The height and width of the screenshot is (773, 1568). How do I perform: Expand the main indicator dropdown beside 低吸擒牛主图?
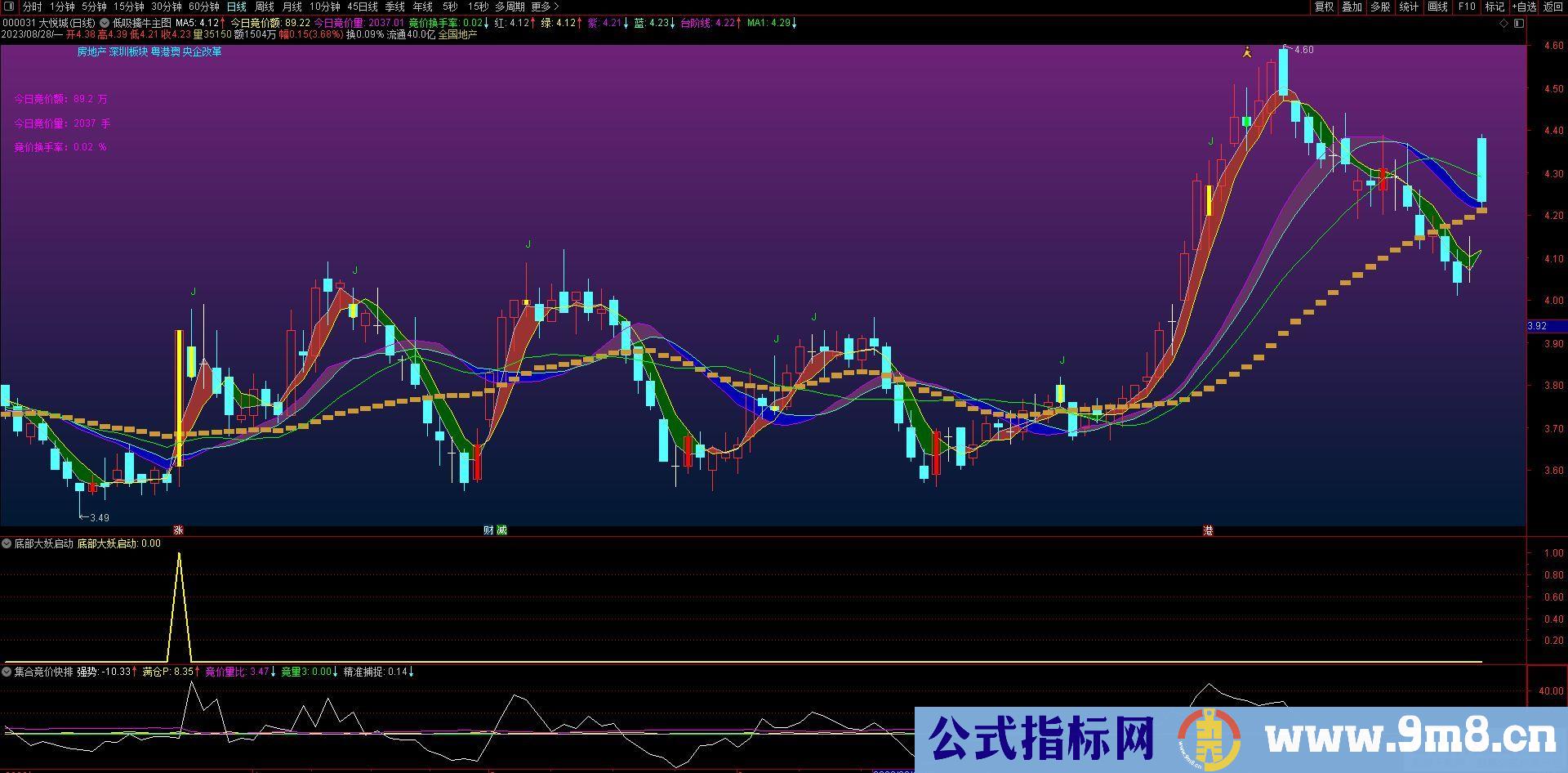[105, 23]
